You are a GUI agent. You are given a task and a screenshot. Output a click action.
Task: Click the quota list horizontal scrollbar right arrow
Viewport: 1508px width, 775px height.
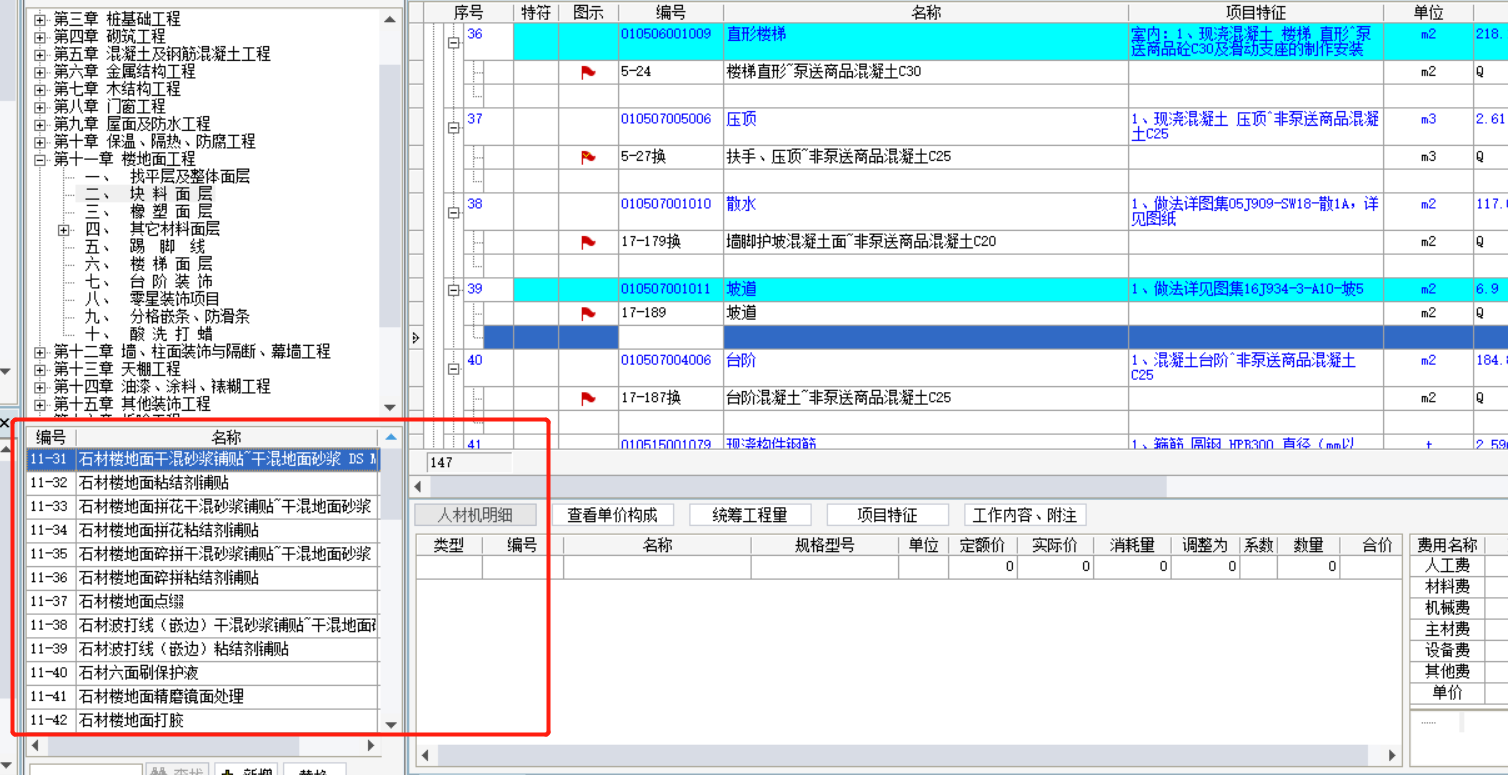(x=371, y=746)
